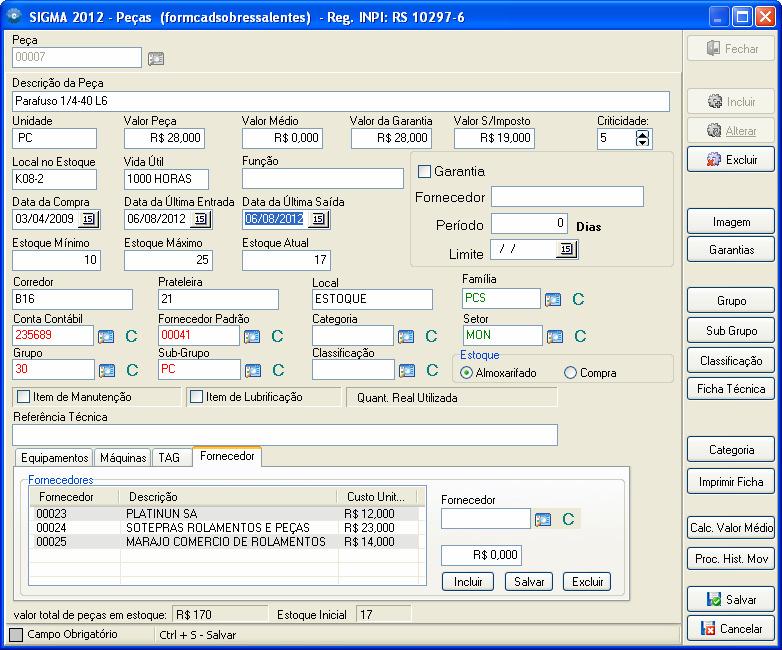Select the Compra radio option

[x=570, y=373]
